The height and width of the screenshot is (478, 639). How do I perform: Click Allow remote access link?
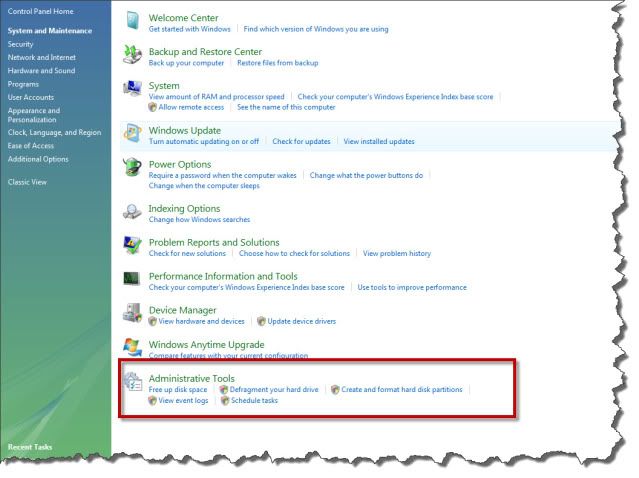(x=191, y=108)
